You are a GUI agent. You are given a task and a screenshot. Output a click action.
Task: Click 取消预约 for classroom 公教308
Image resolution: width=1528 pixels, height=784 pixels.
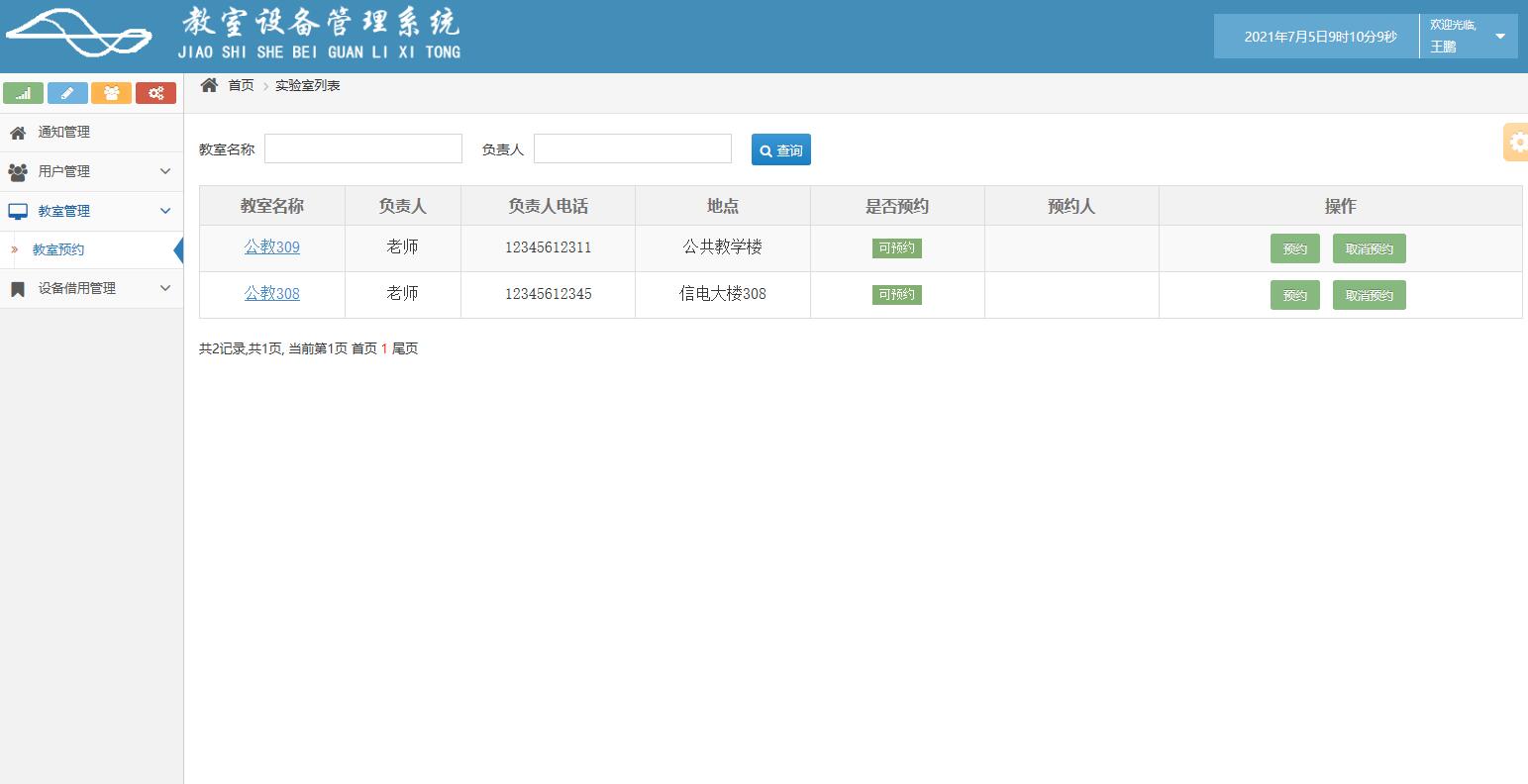[1369, 294]
